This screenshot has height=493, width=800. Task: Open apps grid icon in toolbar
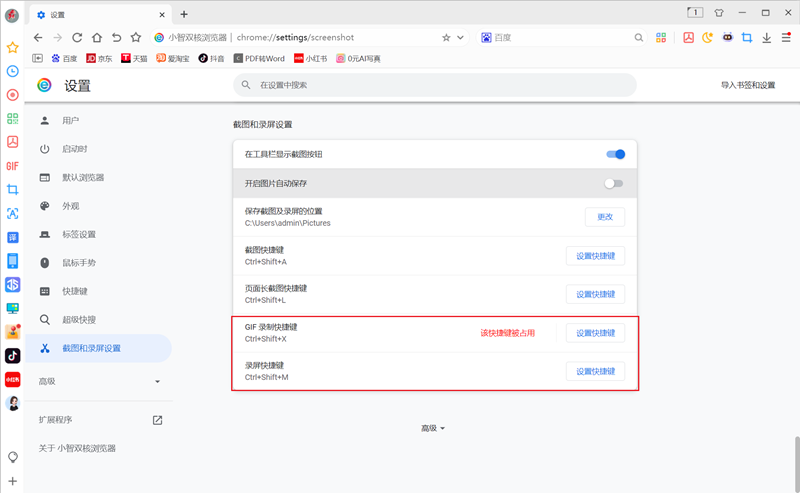[x=661, y=37]
